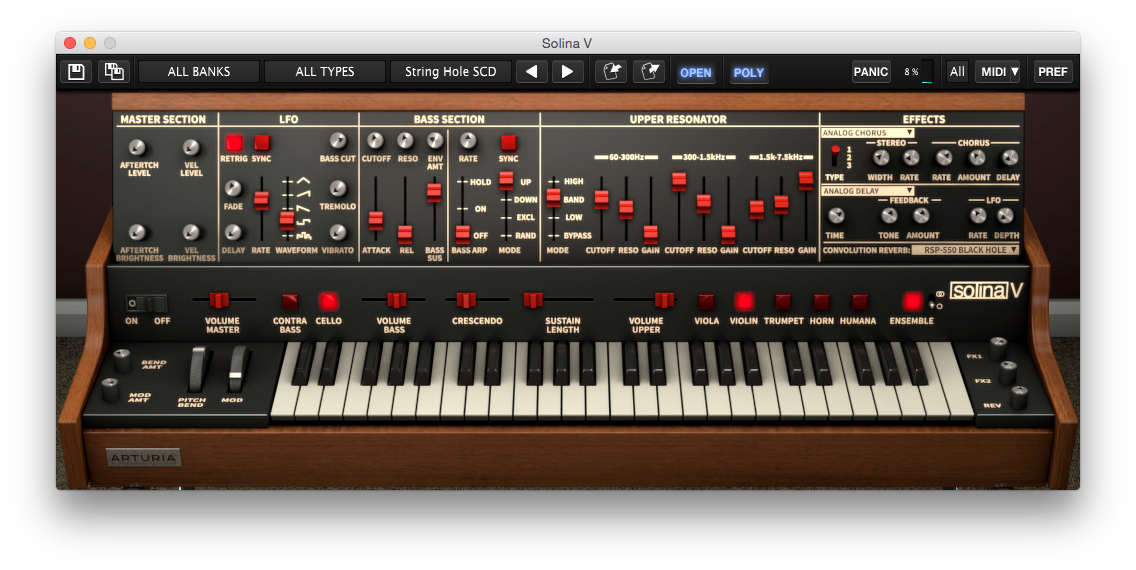Image resolution: width=1136 pixels, height=570 pixels.
Task: Click the CRESCENDO slider
Action: 465,300
